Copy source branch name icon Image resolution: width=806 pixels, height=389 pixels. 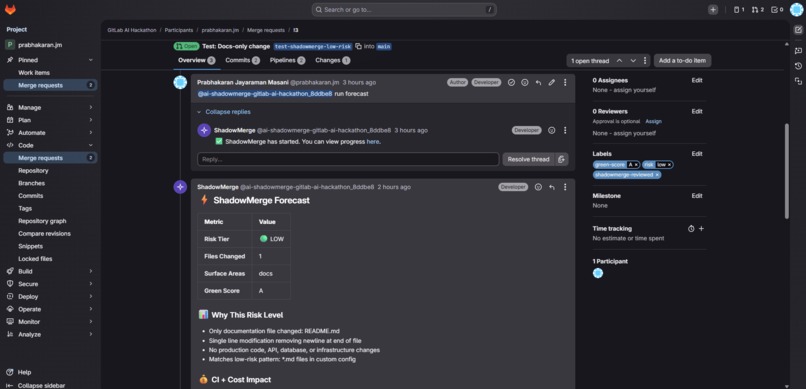tap(358, 46)
